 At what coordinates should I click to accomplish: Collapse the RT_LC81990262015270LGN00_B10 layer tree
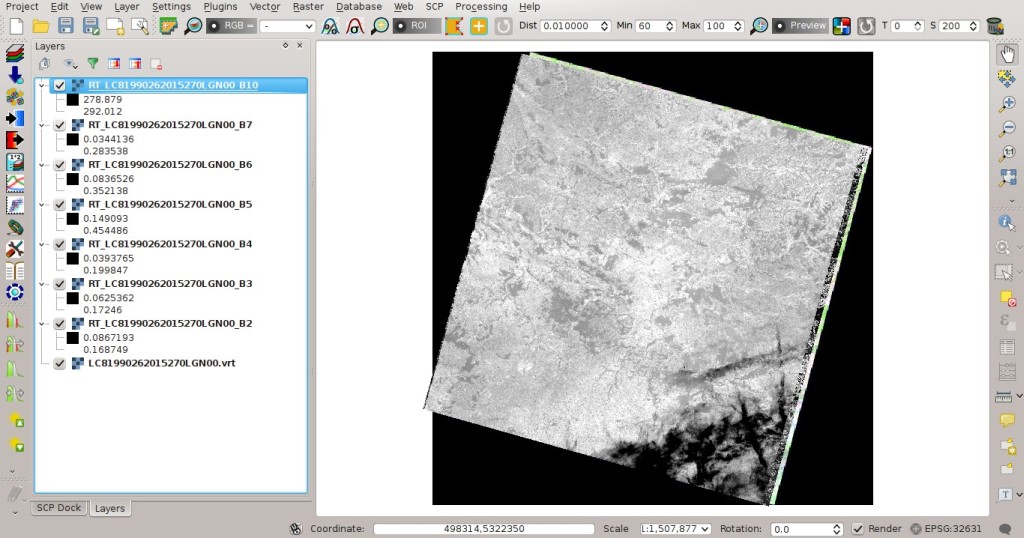pyautogui.click(x=42, y=85)
